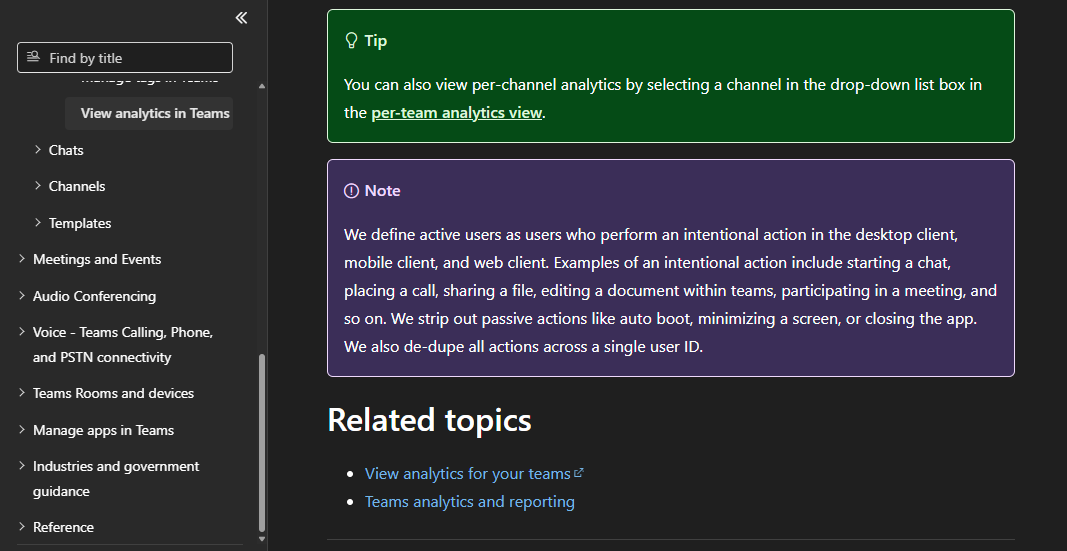Image resolution: width=1067 pixels, height=551 pixels.
Task: Open View analytics for your teams link
Action: (x=467, y=473)
